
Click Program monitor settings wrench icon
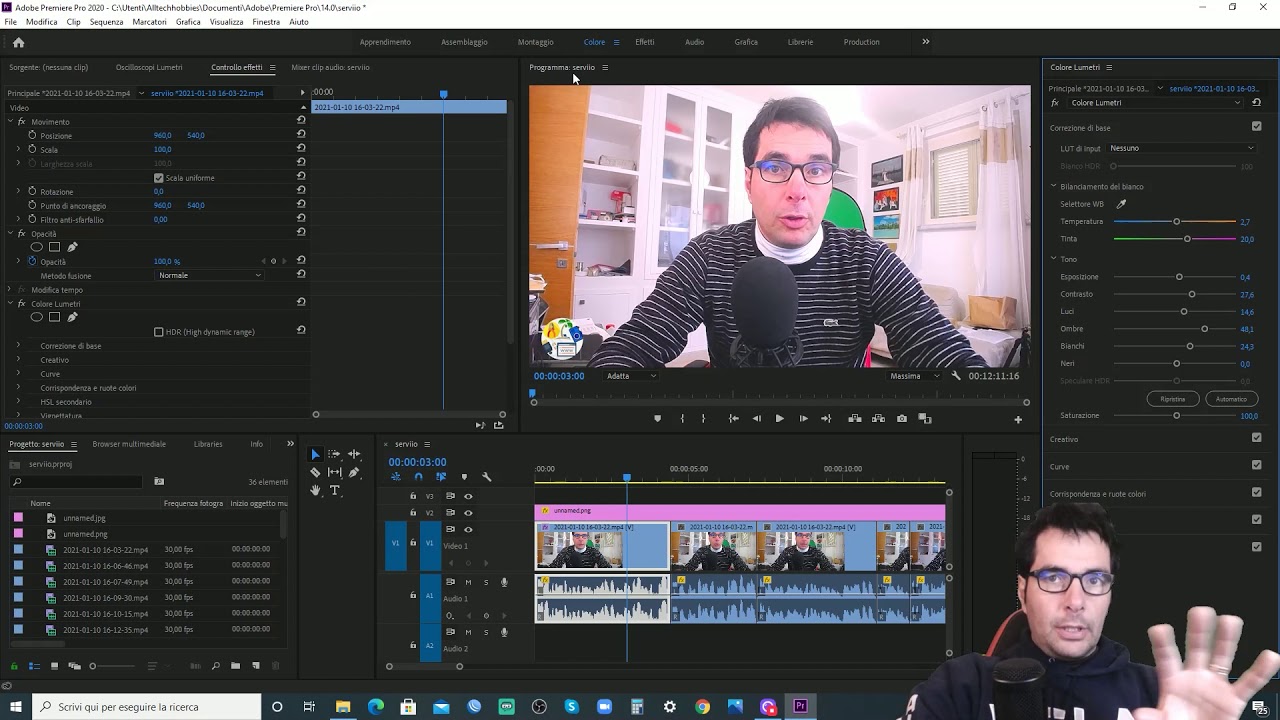956,376
